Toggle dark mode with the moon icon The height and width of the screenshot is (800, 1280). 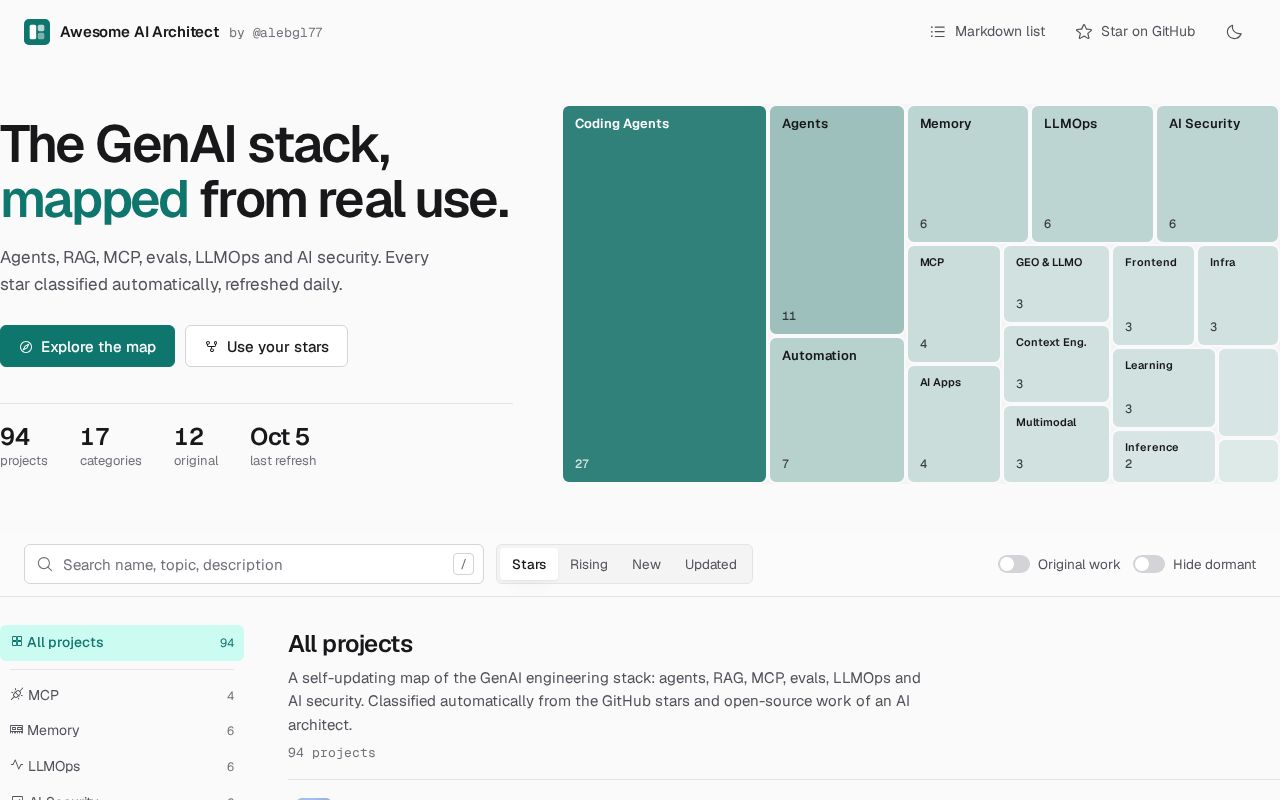1234,32
